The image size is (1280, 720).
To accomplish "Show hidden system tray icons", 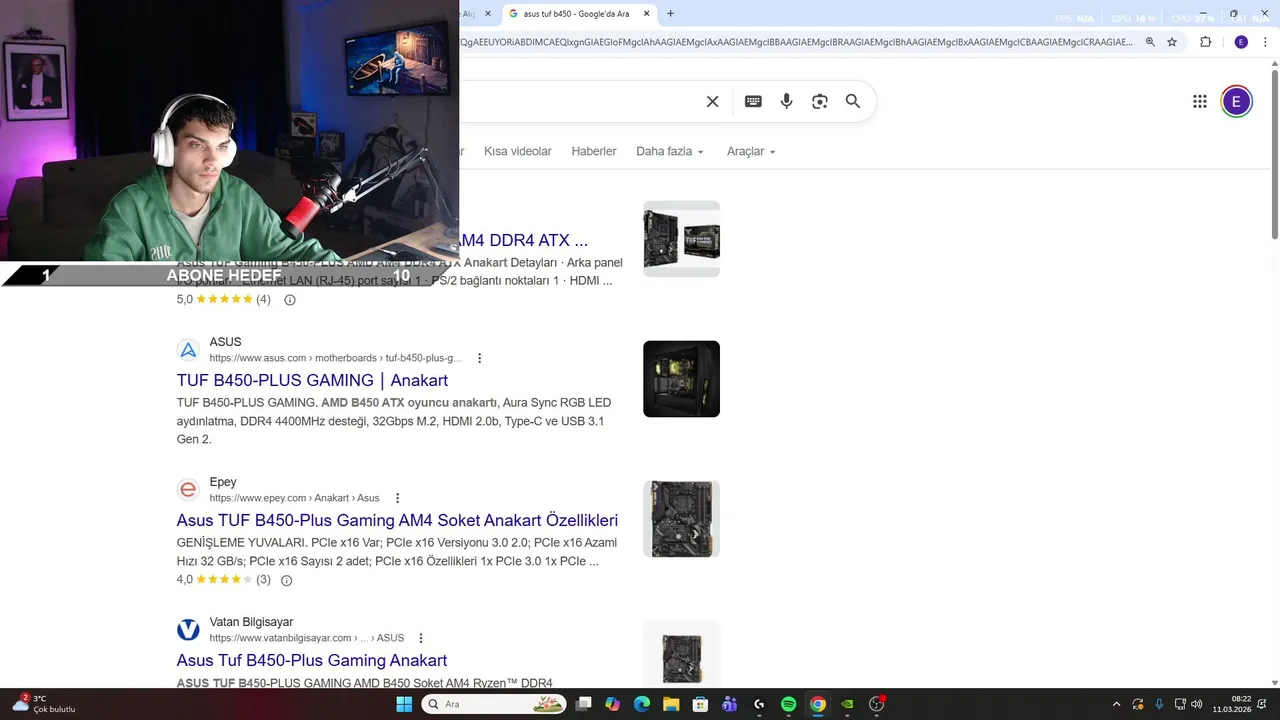I will 1116,704.
